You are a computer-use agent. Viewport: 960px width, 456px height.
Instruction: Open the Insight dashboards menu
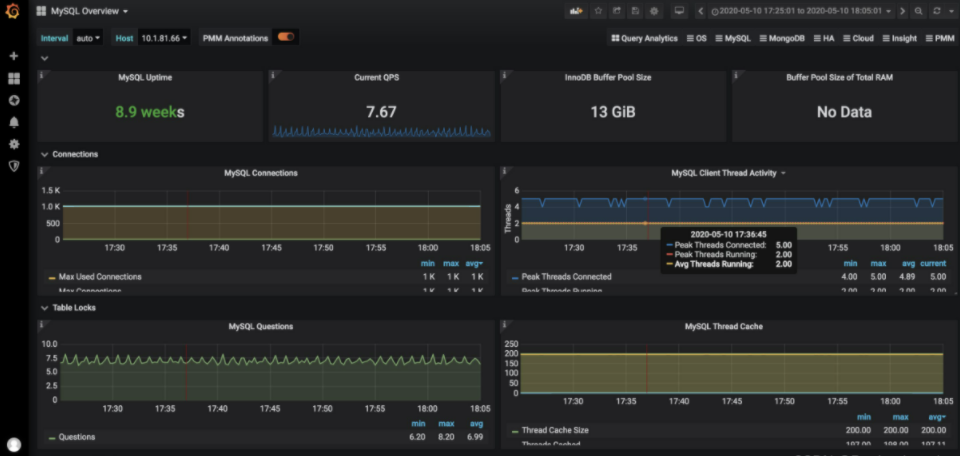click(899, 38)
